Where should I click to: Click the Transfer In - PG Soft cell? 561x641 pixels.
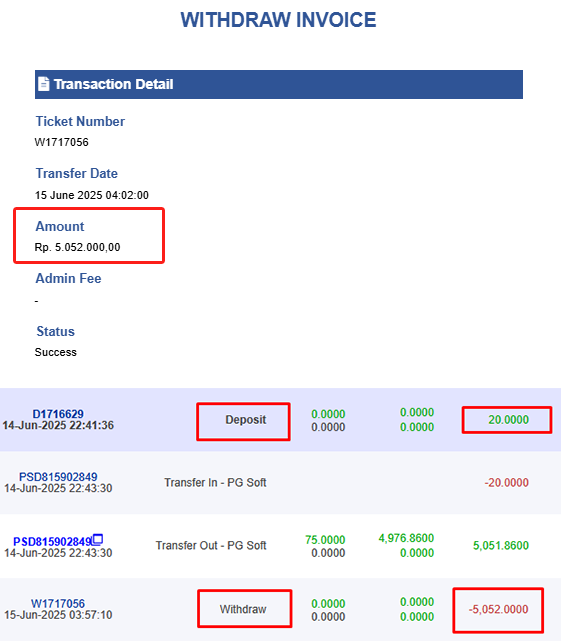pos(215,482)
